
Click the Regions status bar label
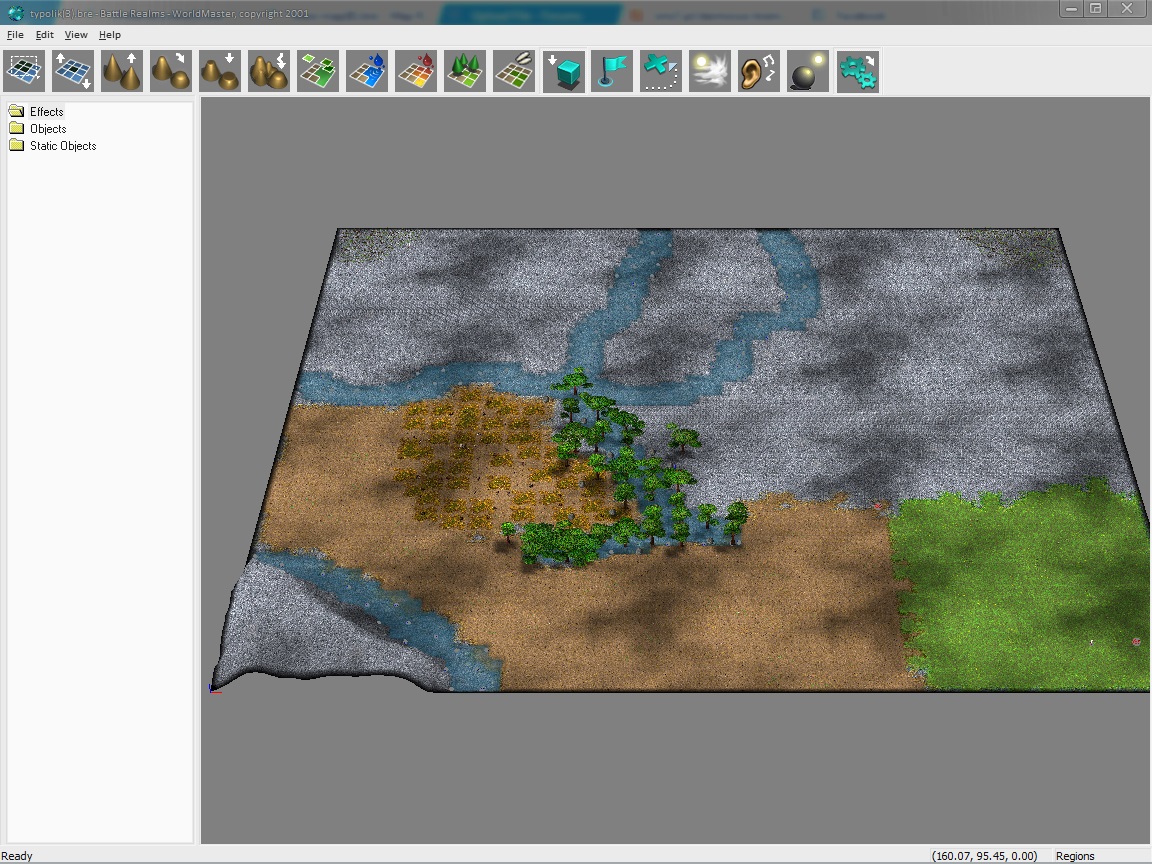(x=1075, y=856)
